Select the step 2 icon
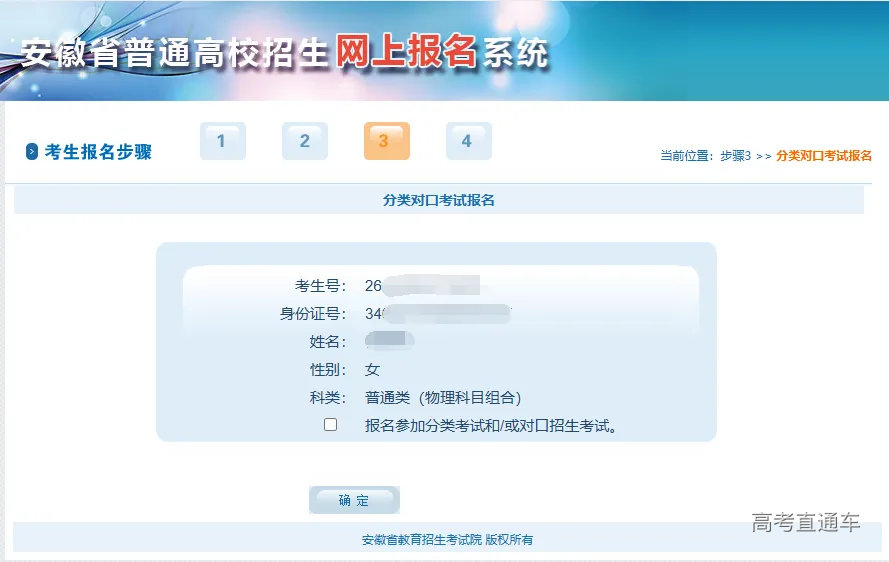 (x=305, y=142)
